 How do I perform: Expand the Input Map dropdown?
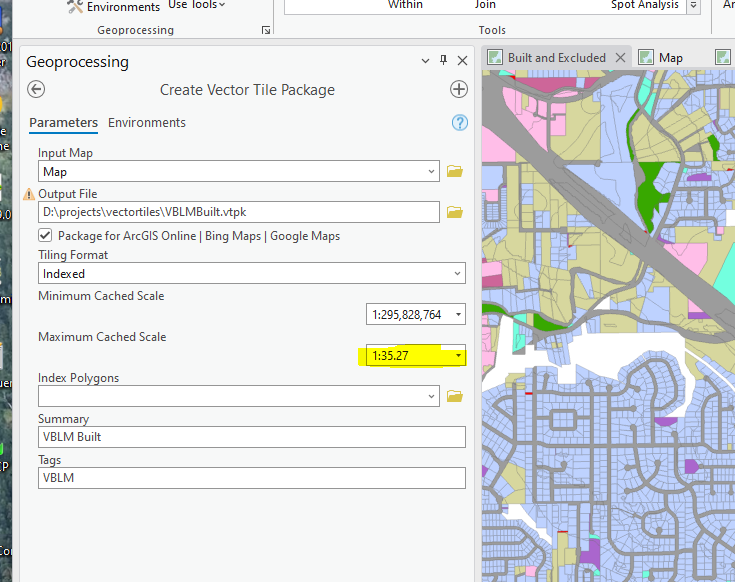click(x=431, y=172)
